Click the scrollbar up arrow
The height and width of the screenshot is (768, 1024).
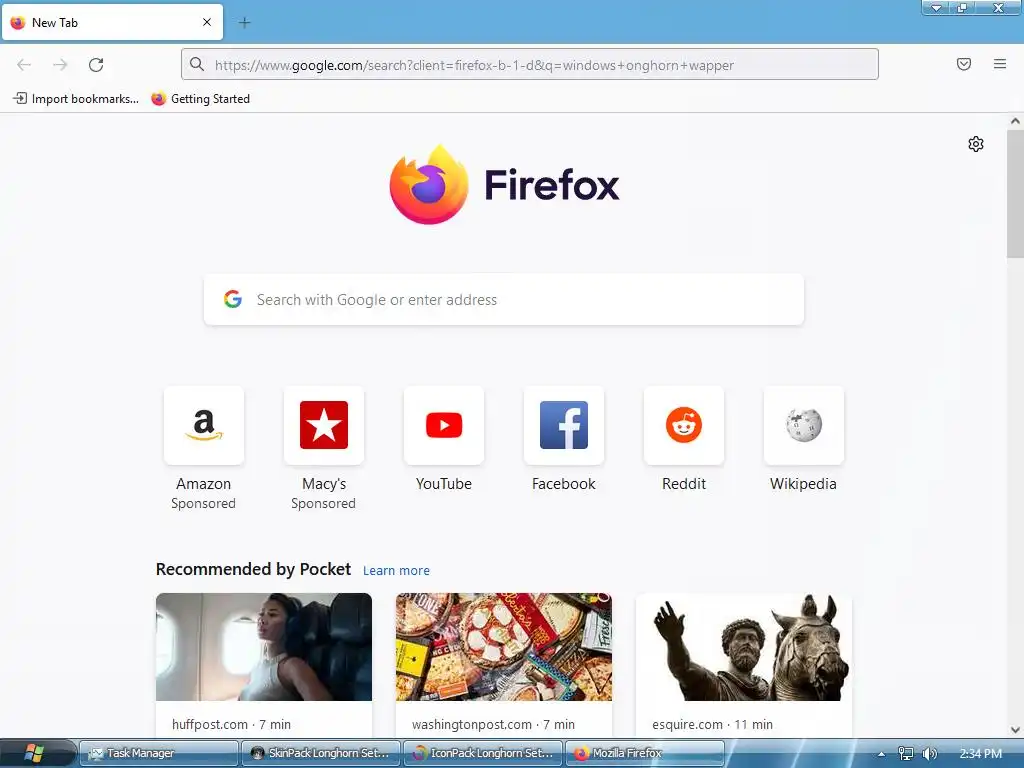click(x=1015, y=121)
